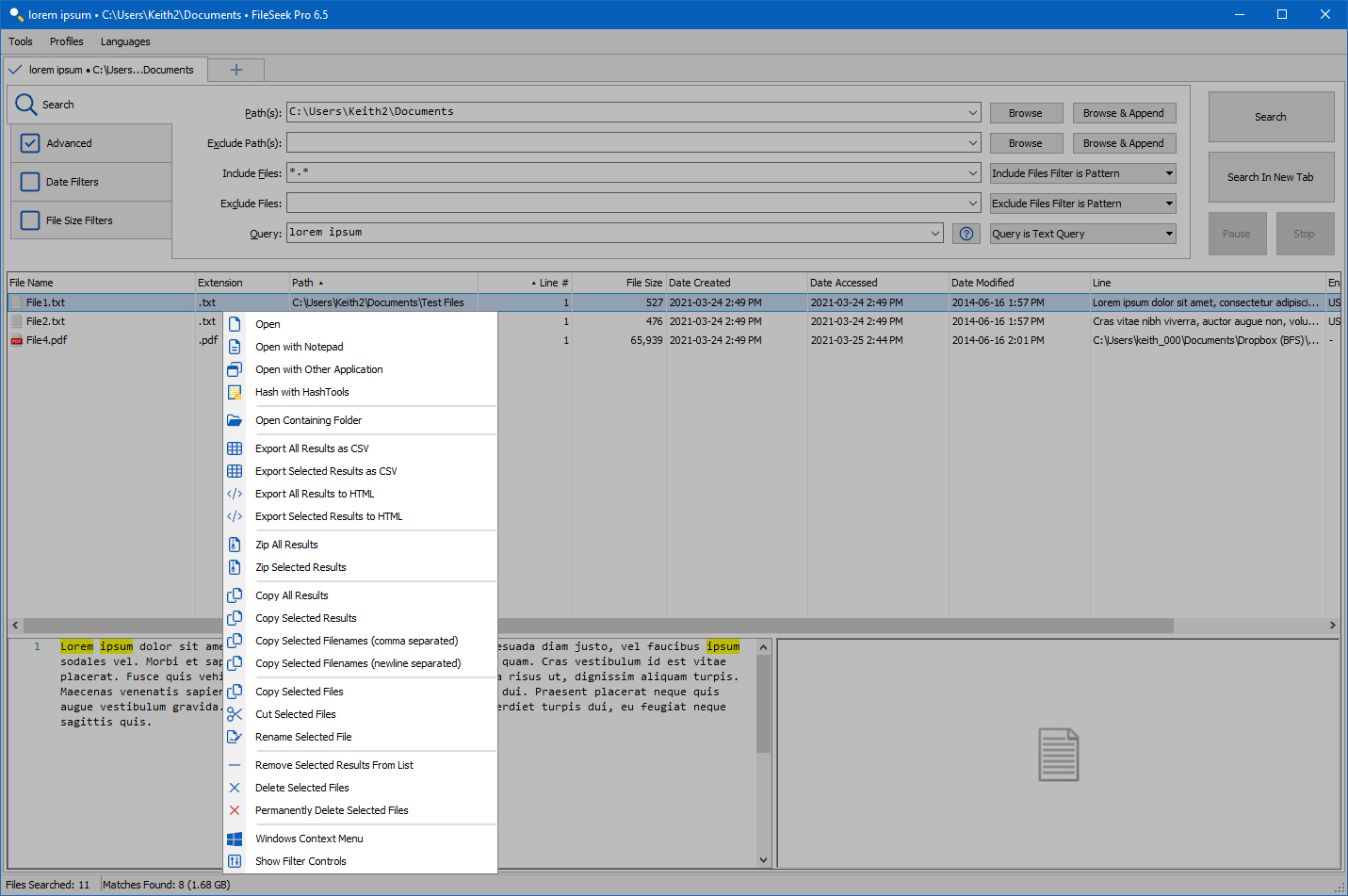
Task: Uncheck the Advanced checkbox
Action: (x=30, y=143)
